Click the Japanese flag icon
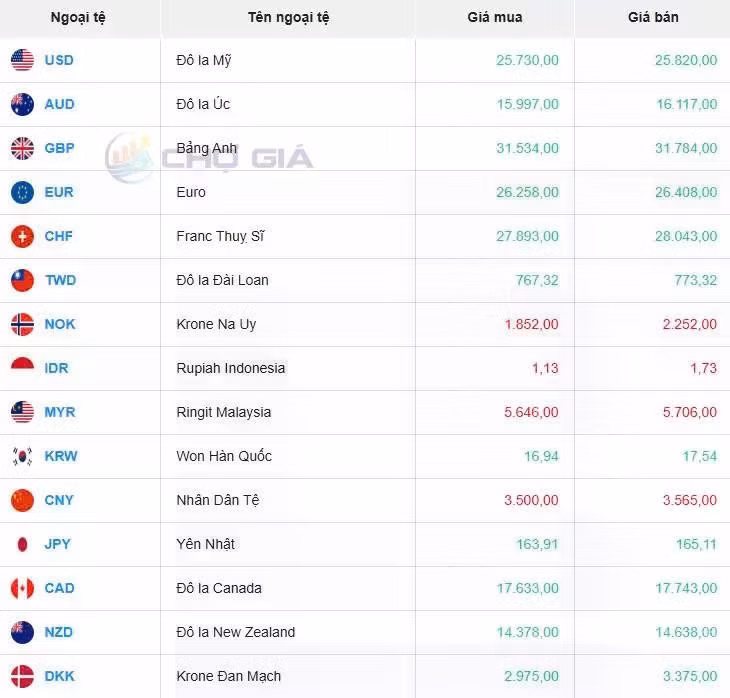Screen dimensions: 730x698 pyautogui.click(x=22, y=544)
